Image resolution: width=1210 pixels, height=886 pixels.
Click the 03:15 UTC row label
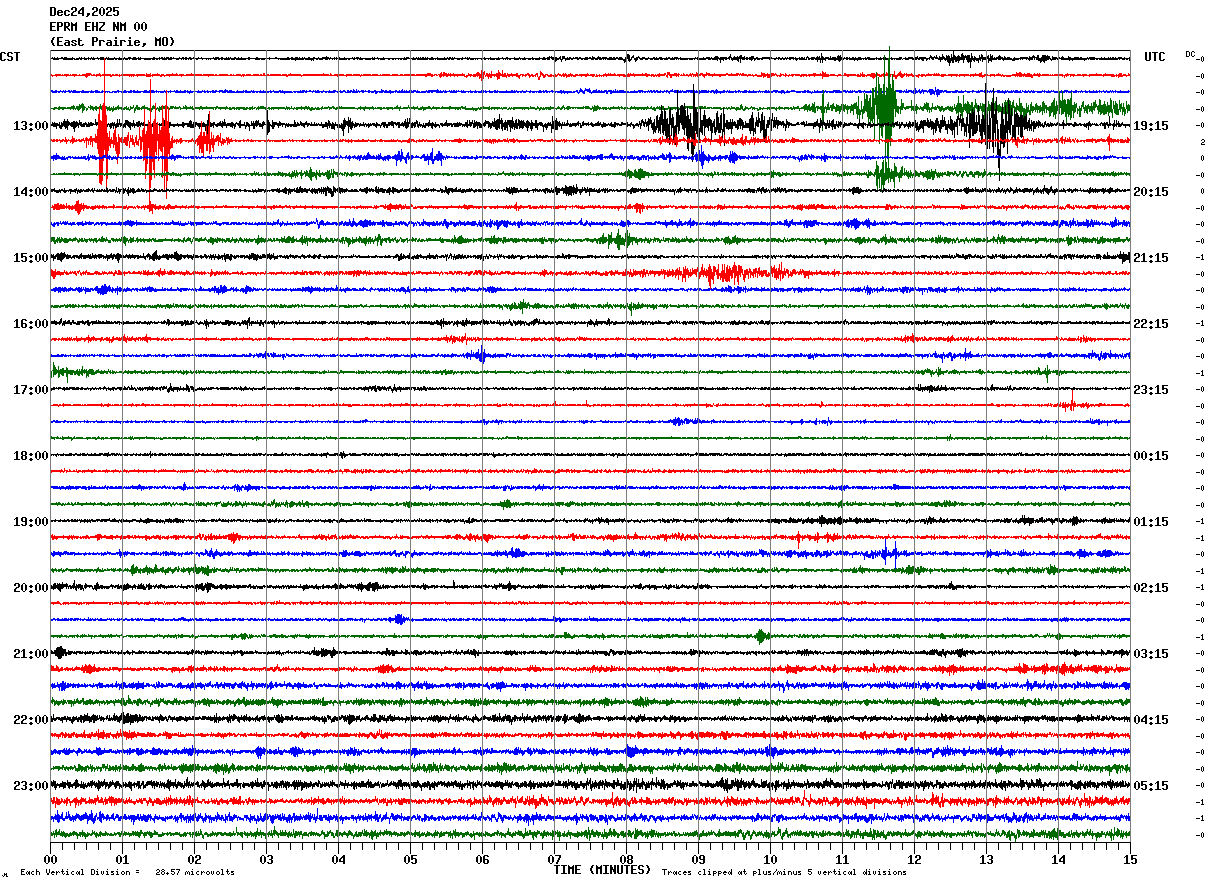point(1151,654)
